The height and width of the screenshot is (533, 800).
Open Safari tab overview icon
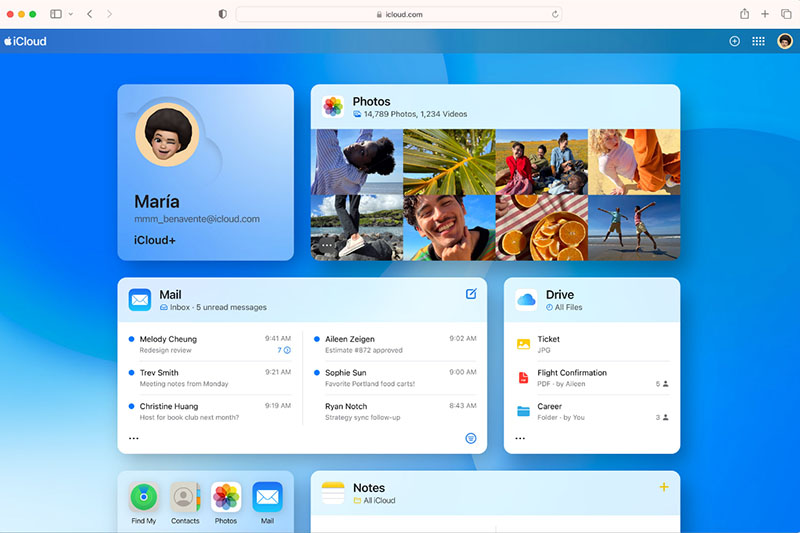click(x=786, y=14)
